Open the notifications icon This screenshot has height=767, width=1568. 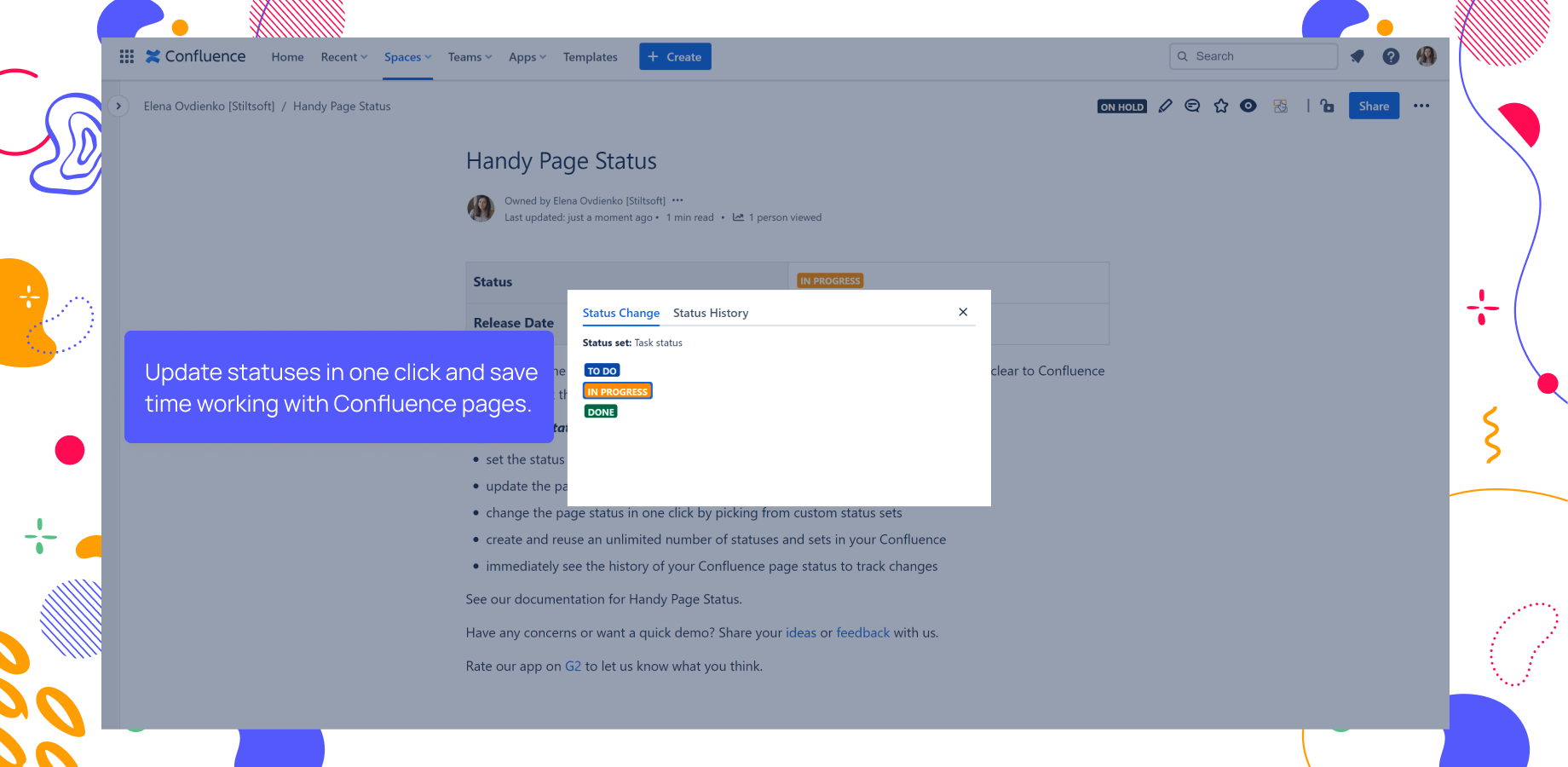[x=1358, y=56]
